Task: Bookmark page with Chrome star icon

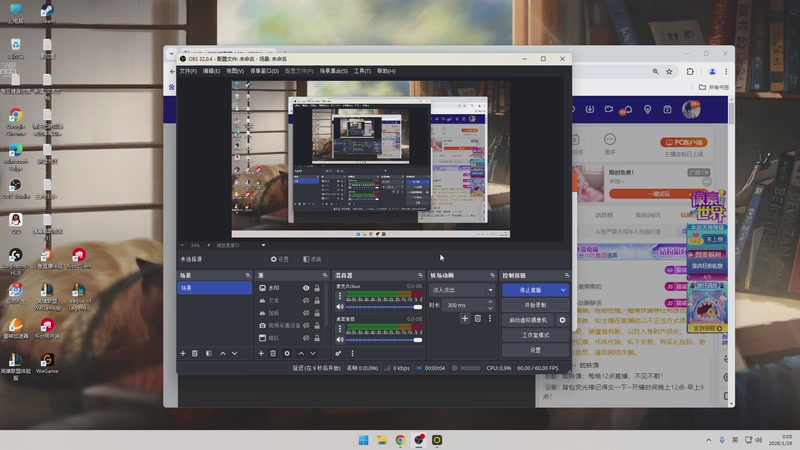Action: (x=669, y=71)
